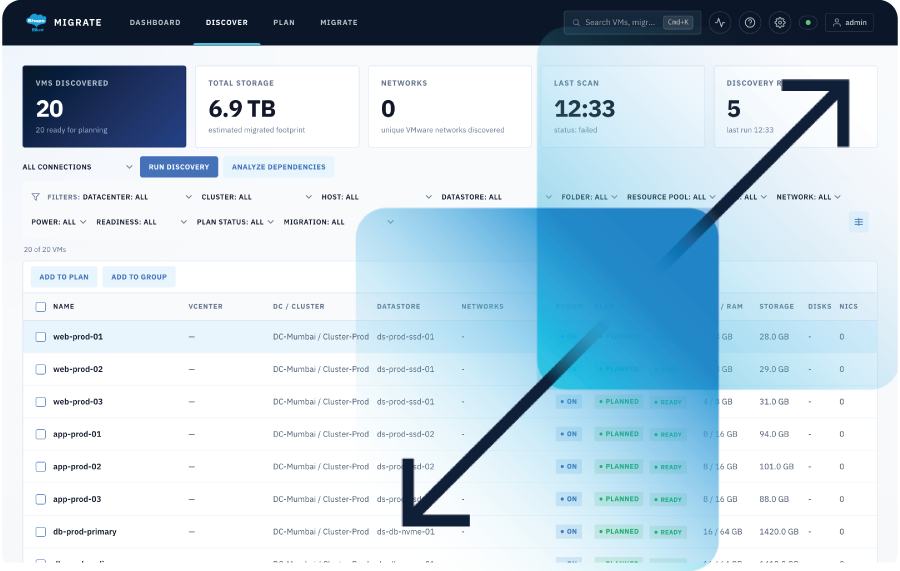Expand the Cluster: All filter
The height and width of the screenshot is (571, 900).
click(257, 197)
